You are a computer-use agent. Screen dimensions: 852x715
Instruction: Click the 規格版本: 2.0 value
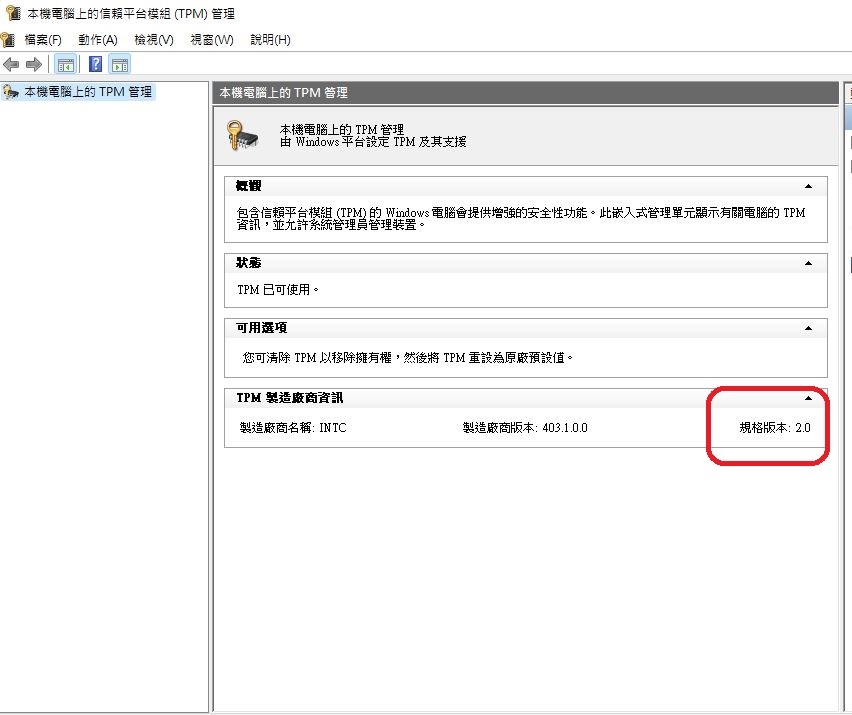(775, 428)
